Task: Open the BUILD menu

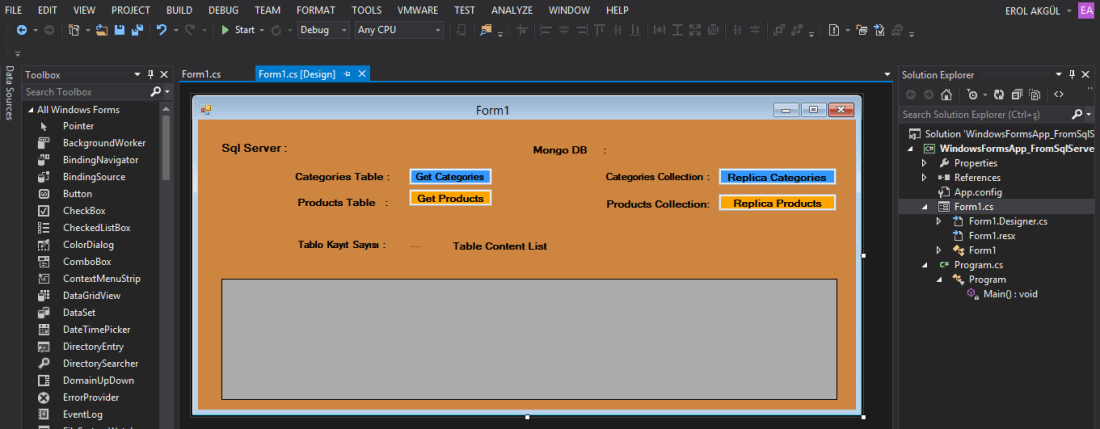Action: click(179, 9)
